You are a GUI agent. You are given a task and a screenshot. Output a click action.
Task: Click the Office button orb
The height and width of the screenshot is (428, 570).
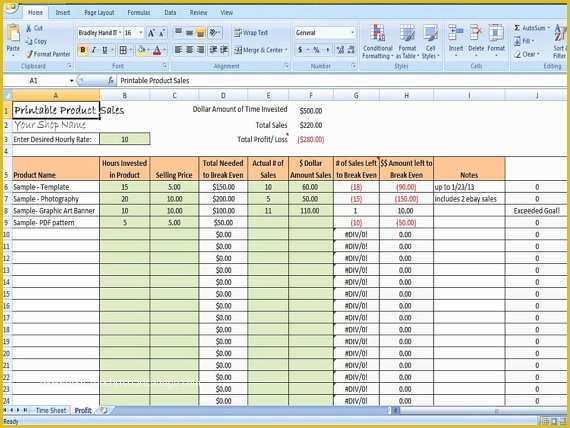pyautogui.click(x=11, y=8)
